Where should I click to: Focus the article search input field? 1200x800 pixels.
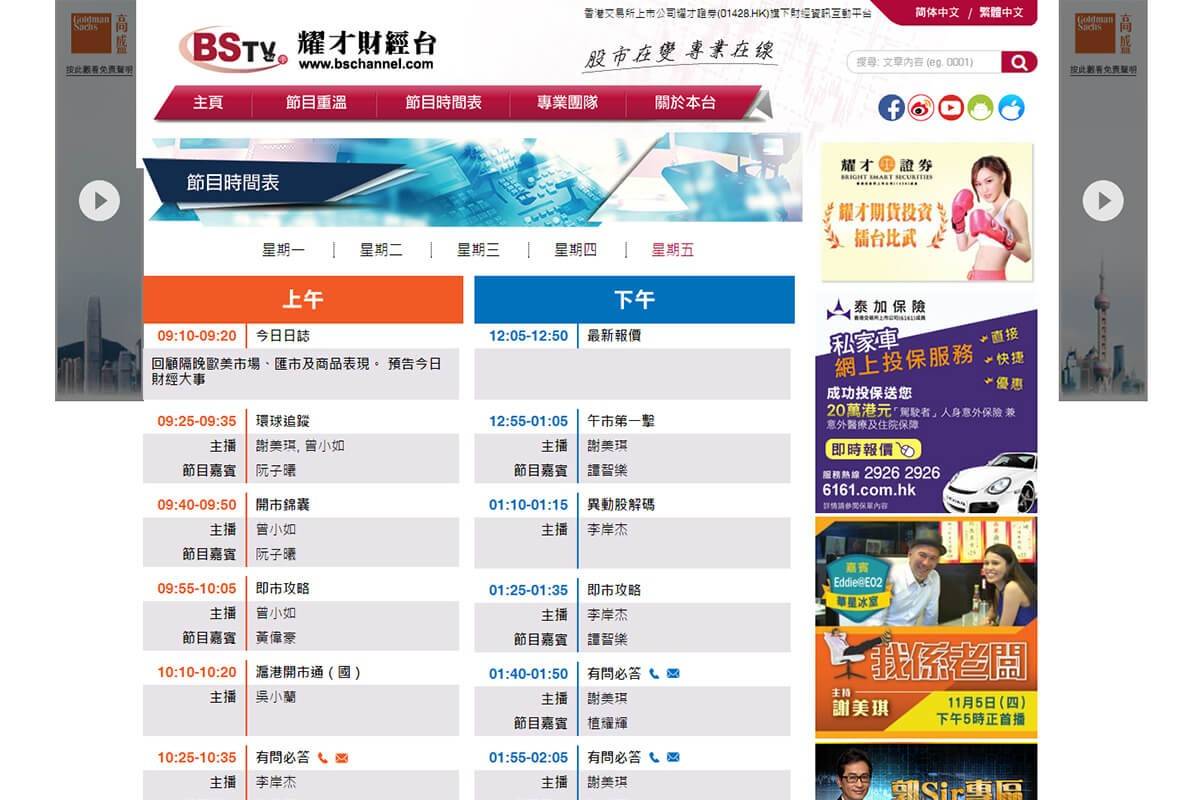(x=924, y=62)
